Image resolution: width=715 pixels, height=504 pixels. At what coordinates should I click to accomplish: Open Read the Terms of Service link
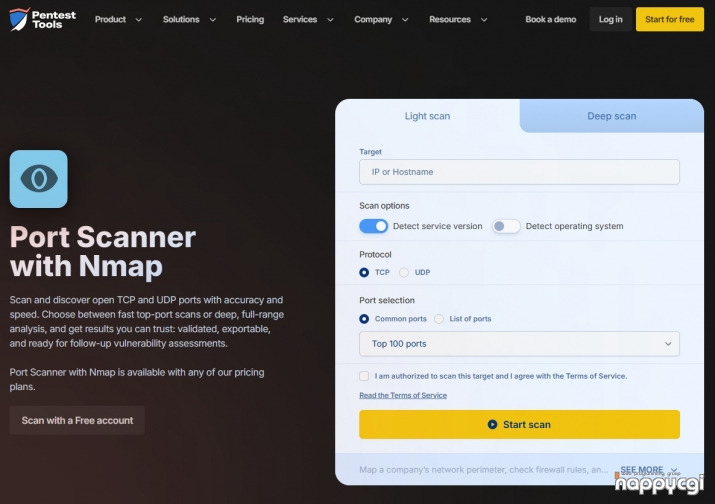(x=403, y=395)
